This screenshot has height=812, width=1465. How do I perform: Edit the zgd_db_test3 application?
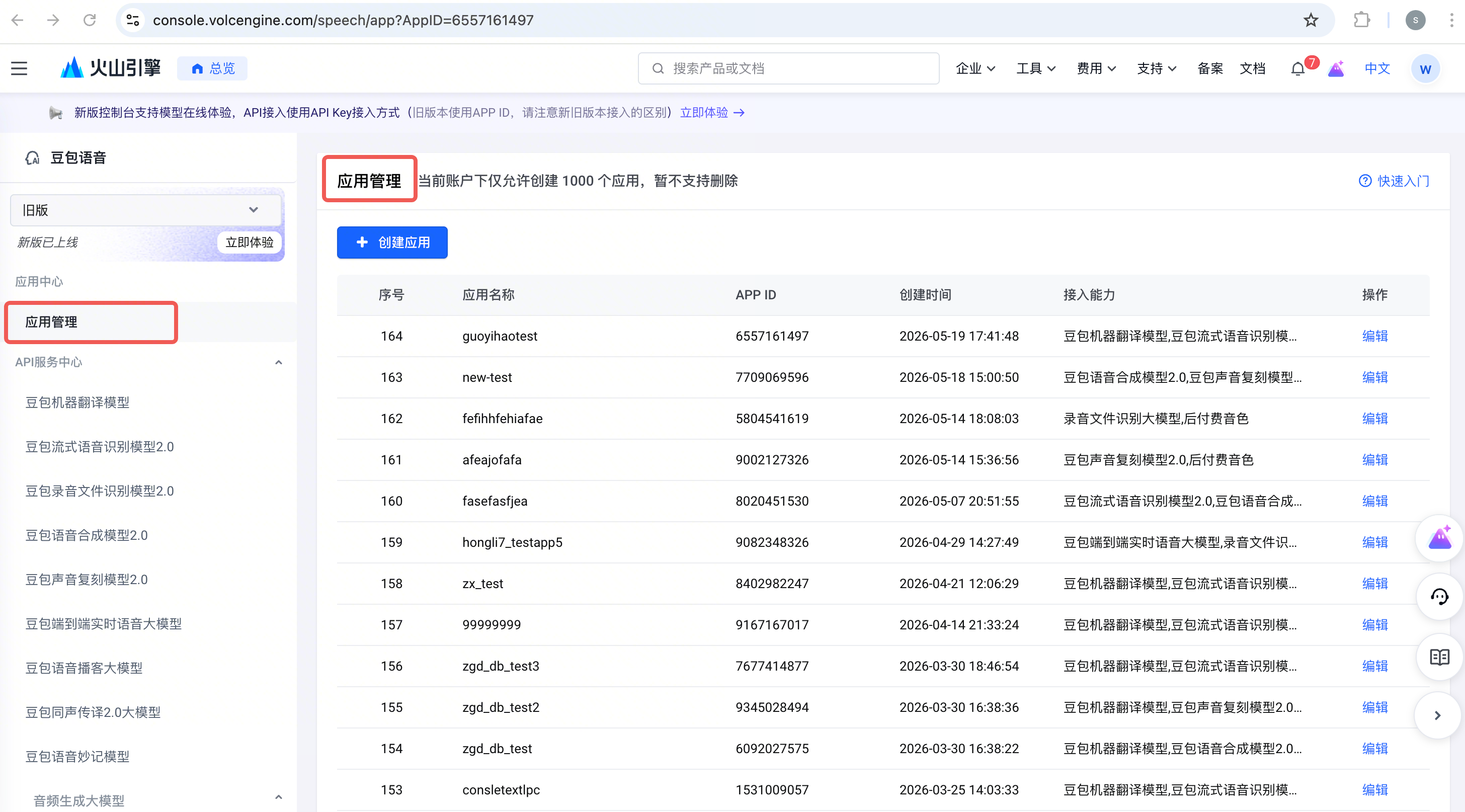click(x=1375, y=666)
